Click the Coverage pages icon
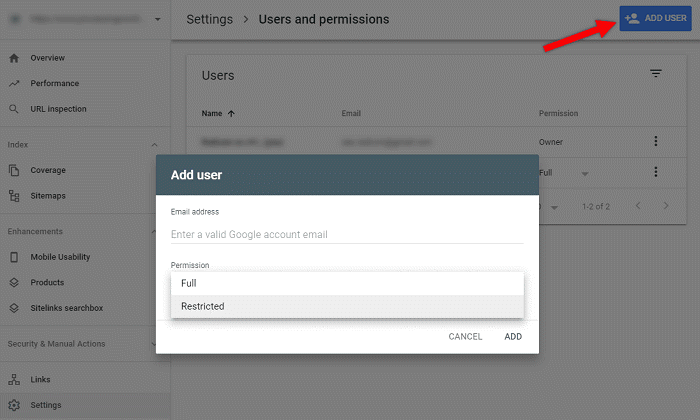This screenshot has width=700, height=420. (x=14, y=170)
